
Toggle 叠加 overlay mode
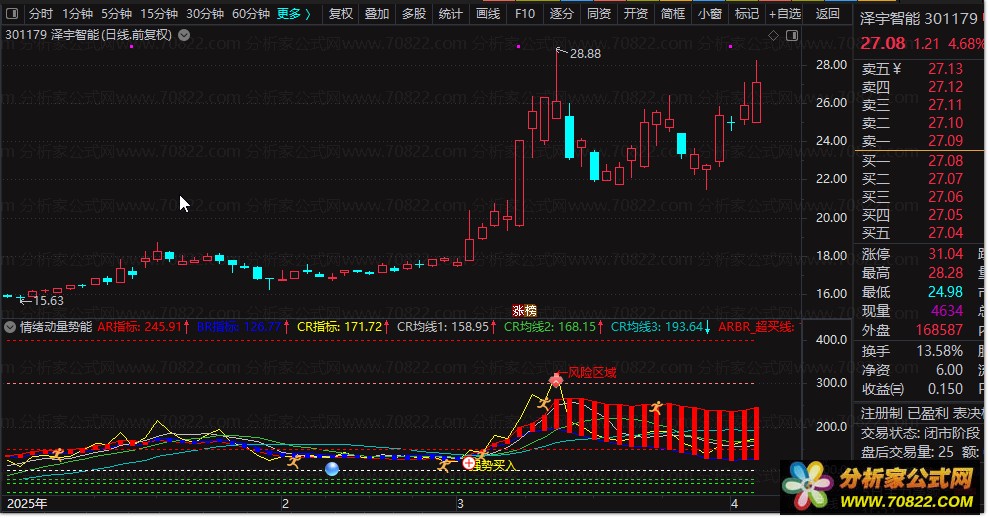click(x=377, y=14)
